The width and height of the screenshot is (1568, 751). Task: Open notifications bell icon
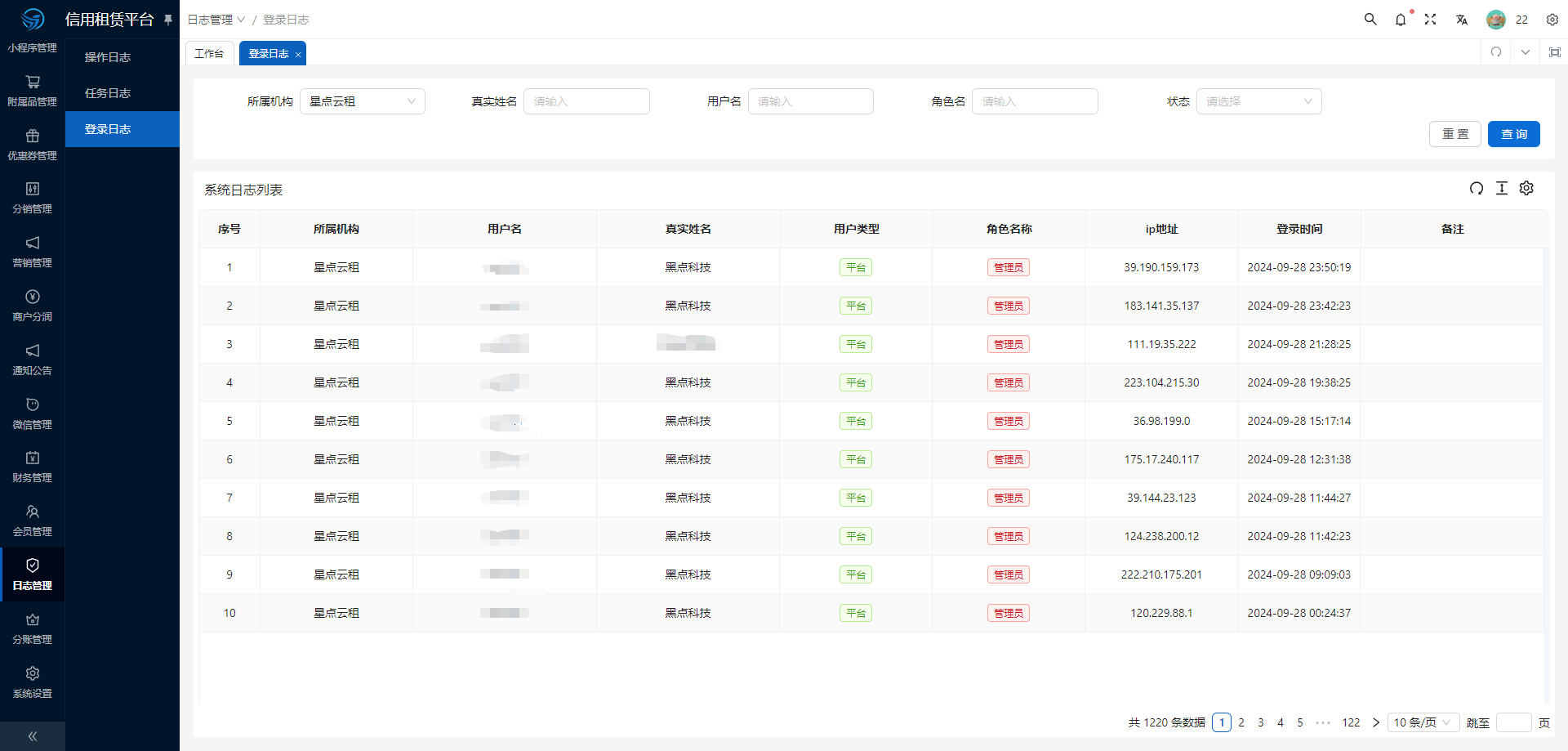[1401, 20]
